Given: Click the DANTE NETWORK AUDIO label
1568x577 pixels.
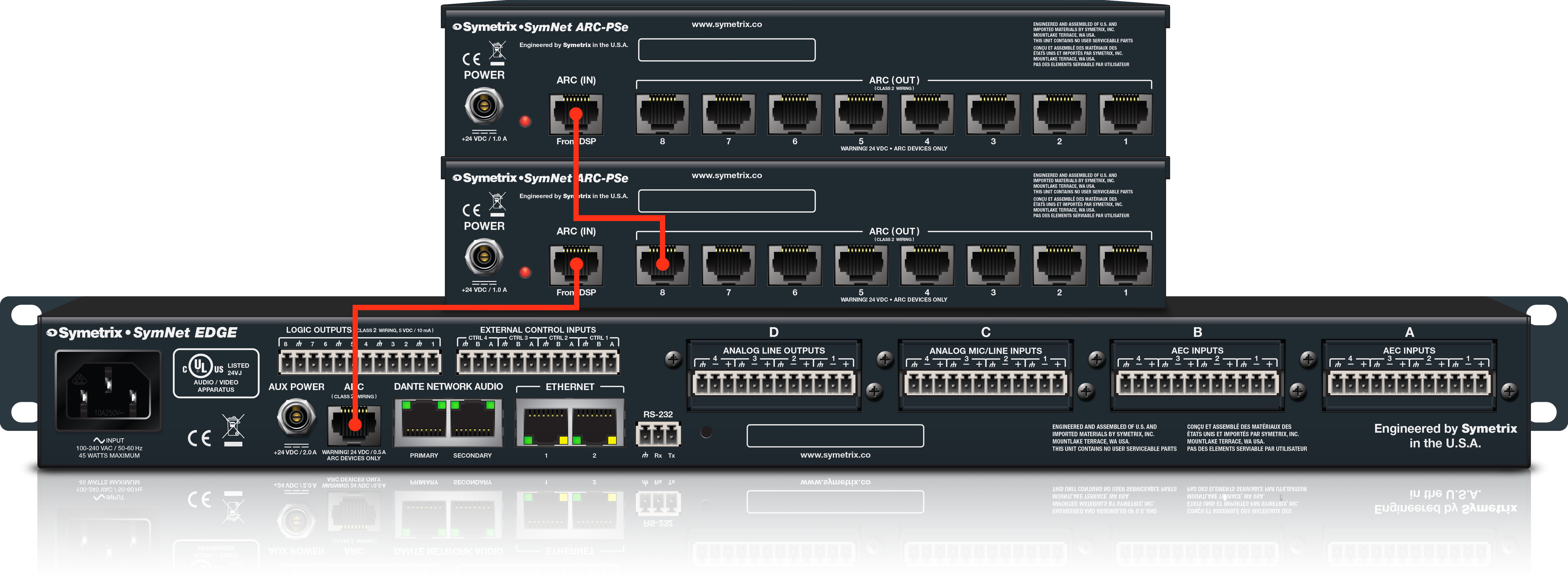Looking at the screenshot, I should (x=448, y=387).
